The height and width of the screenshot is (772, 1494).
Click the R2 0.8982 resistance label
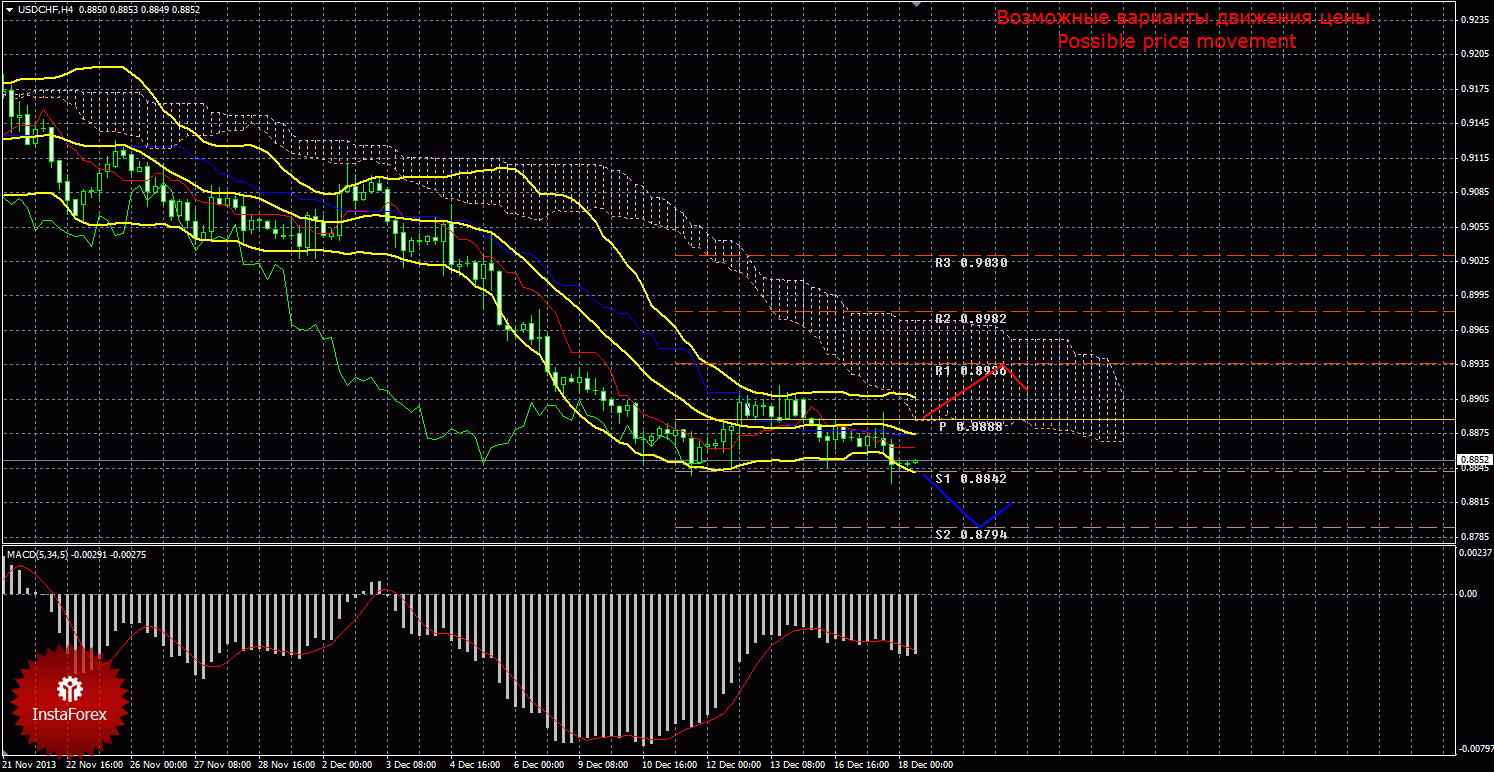coord(971,318)
